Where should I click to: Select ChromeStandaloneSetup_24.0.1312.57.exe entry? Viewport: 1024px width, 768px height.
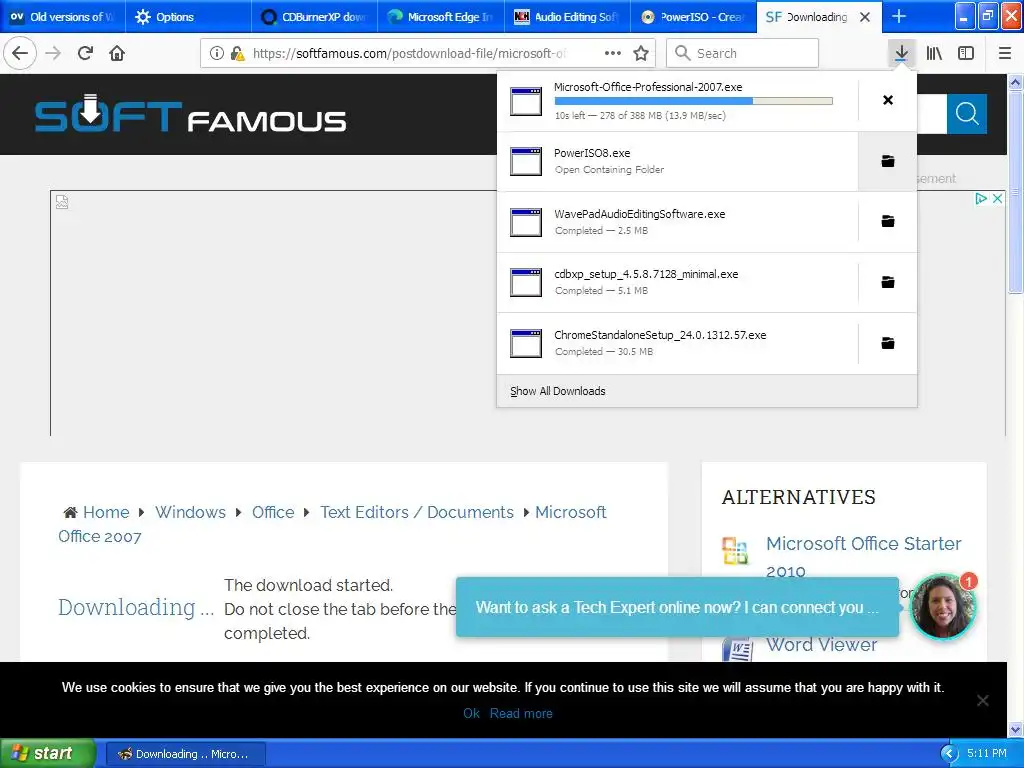(677, 343)
